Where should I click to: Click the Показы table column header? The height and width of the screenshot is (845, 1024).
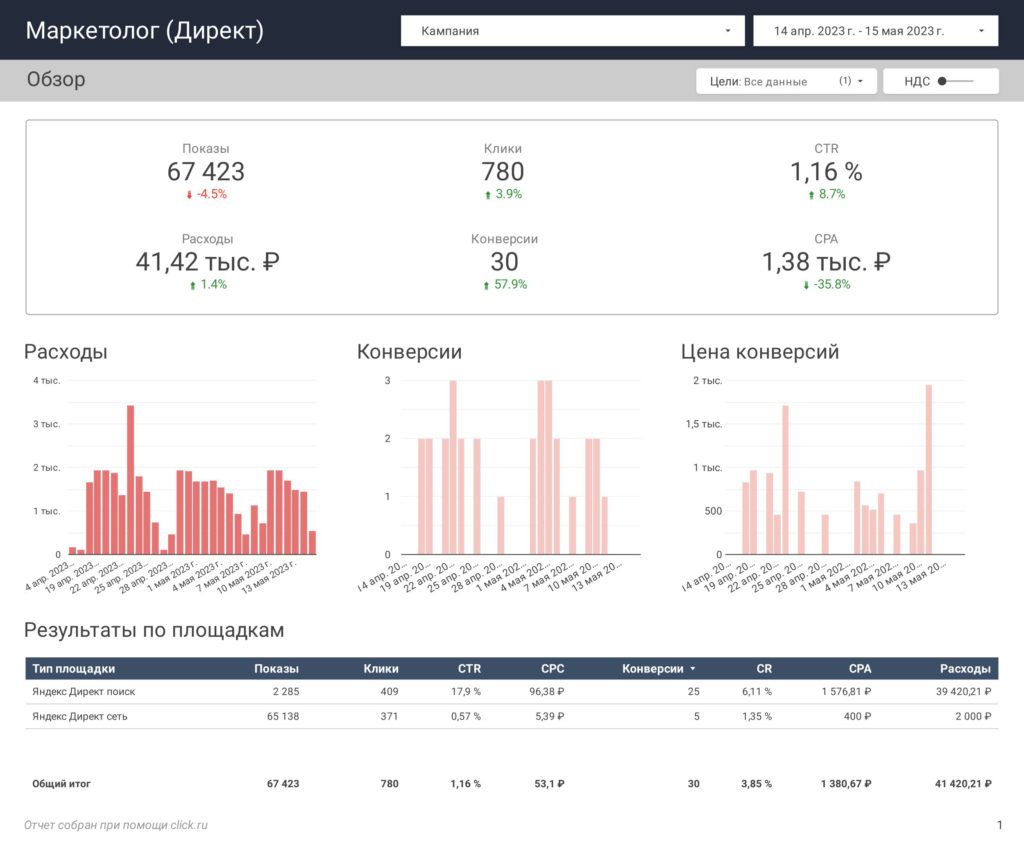pyautogui.click(x=276, y=669)
